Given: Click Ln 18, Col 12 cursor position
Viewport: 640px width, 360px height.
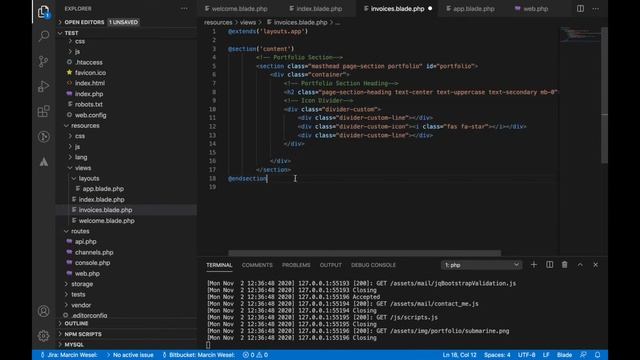Looking at the screenshot, I should 460,355.
